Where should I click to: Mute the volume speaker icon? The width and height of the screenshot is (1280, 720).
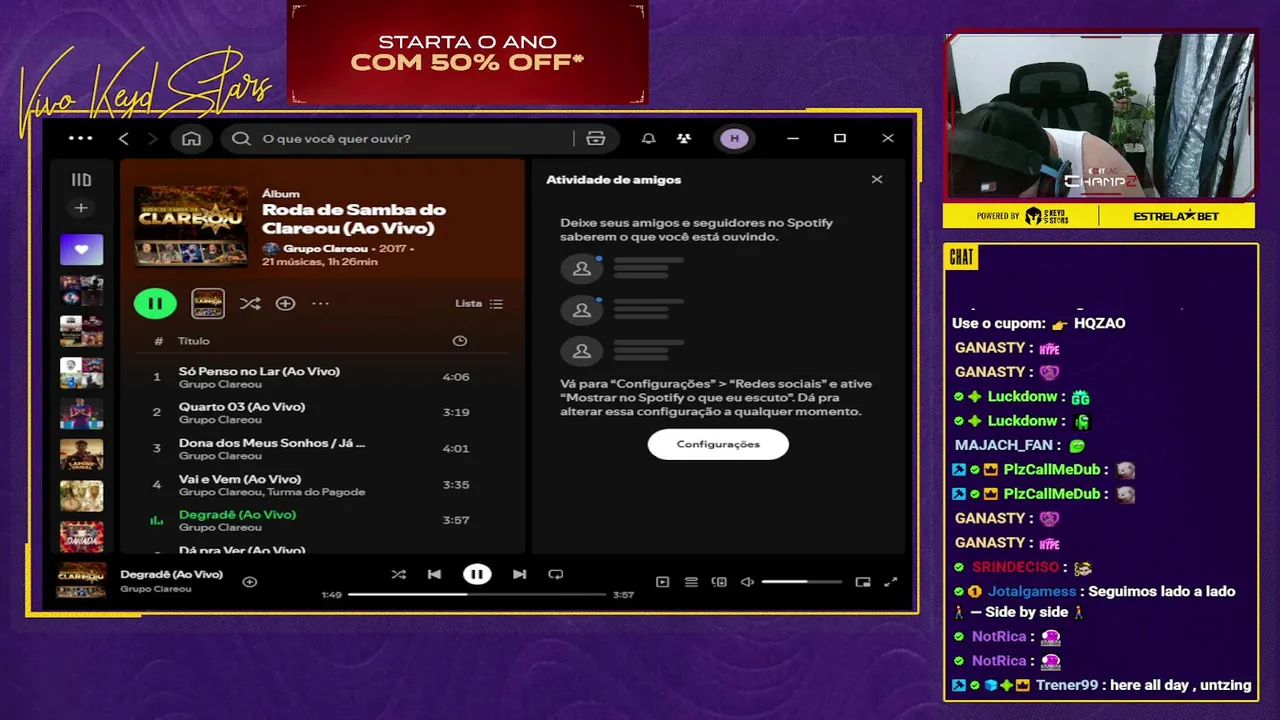[x=747, y=582]
